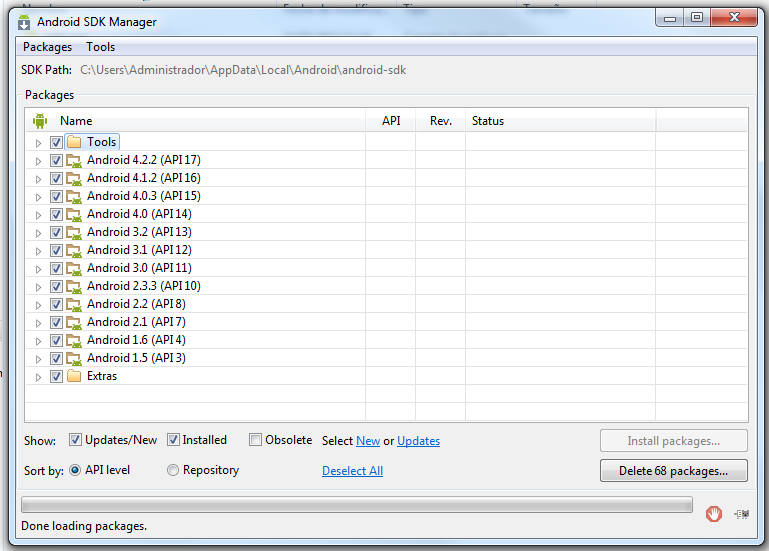Click the Android 3.1 (API 12) package icon
769x551 pixels.
coord(74,251)
